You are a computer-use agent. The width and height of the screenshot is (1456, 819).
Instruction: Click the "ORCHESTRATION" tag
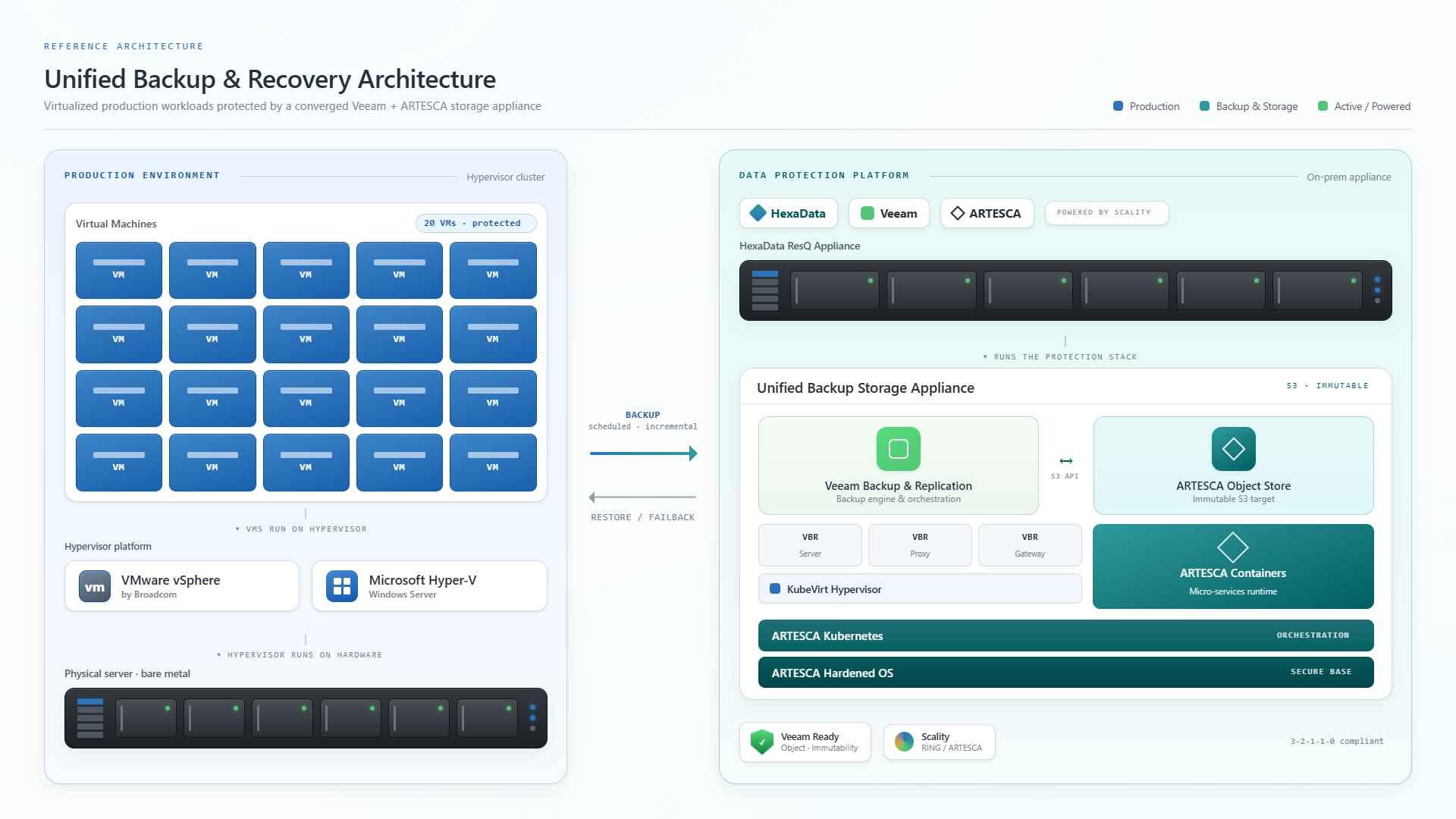1313,635
